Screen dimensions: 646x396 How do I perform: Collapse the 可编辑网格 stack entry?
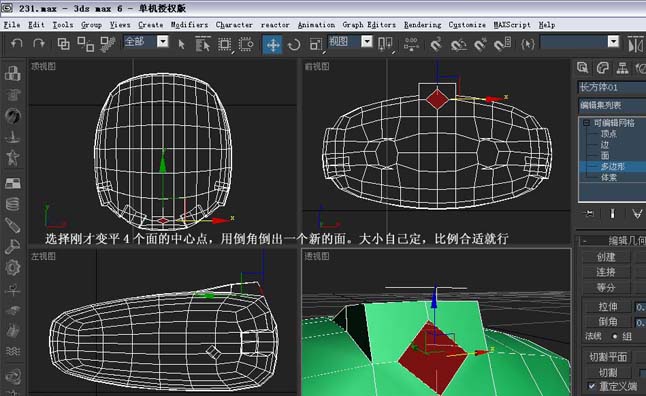(x=587, y=123)
